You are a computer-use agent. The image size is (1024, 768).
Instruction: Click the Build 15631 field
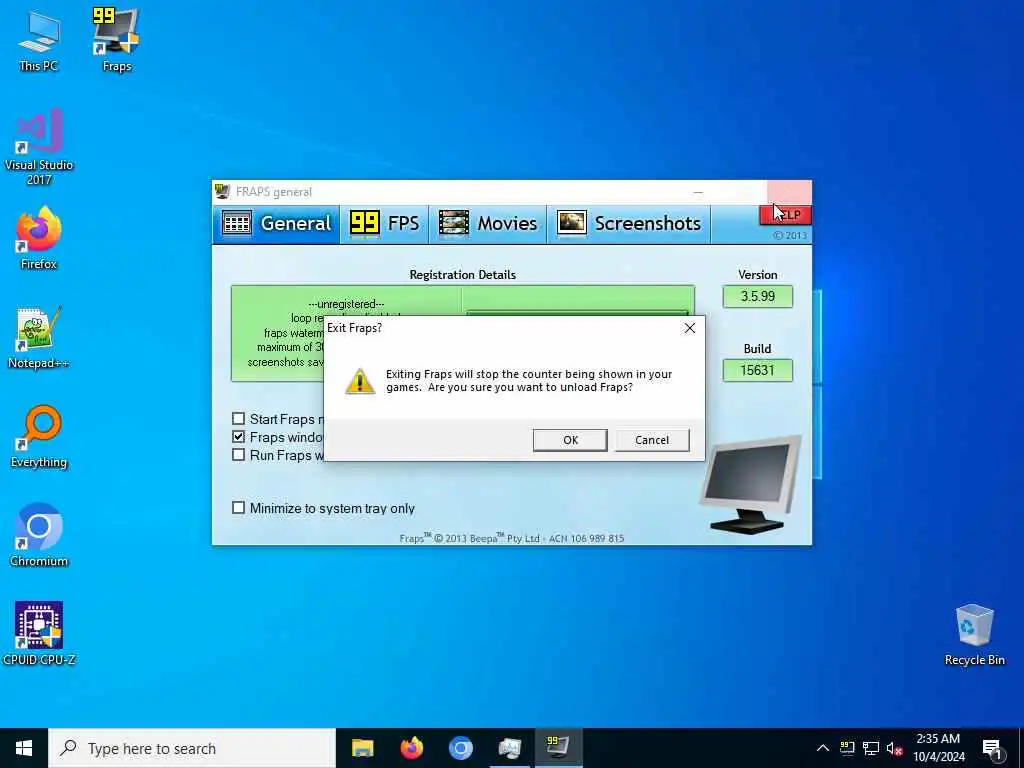click(758, 370)
